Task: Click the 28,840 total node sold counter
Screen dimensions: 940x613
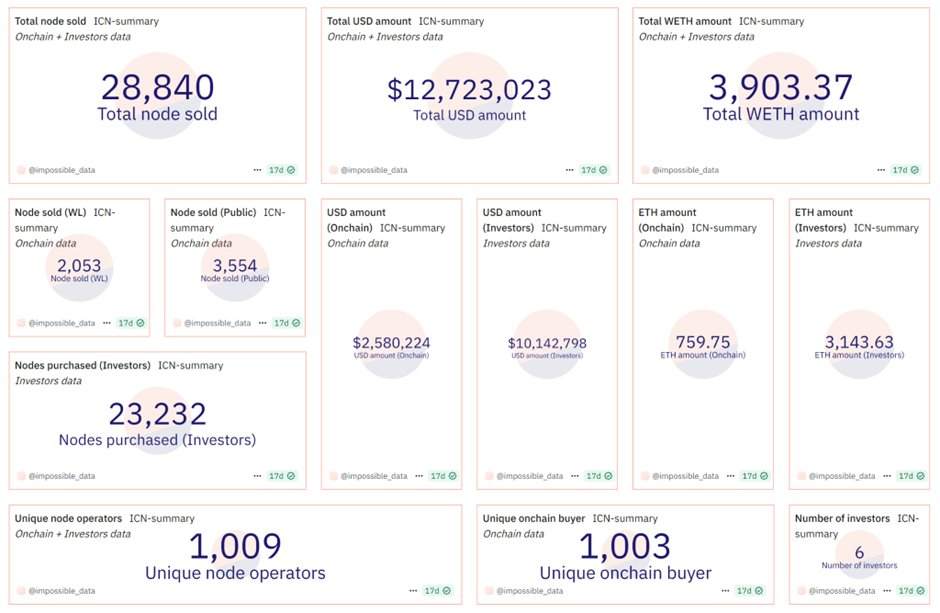Action: click(157, 87)
